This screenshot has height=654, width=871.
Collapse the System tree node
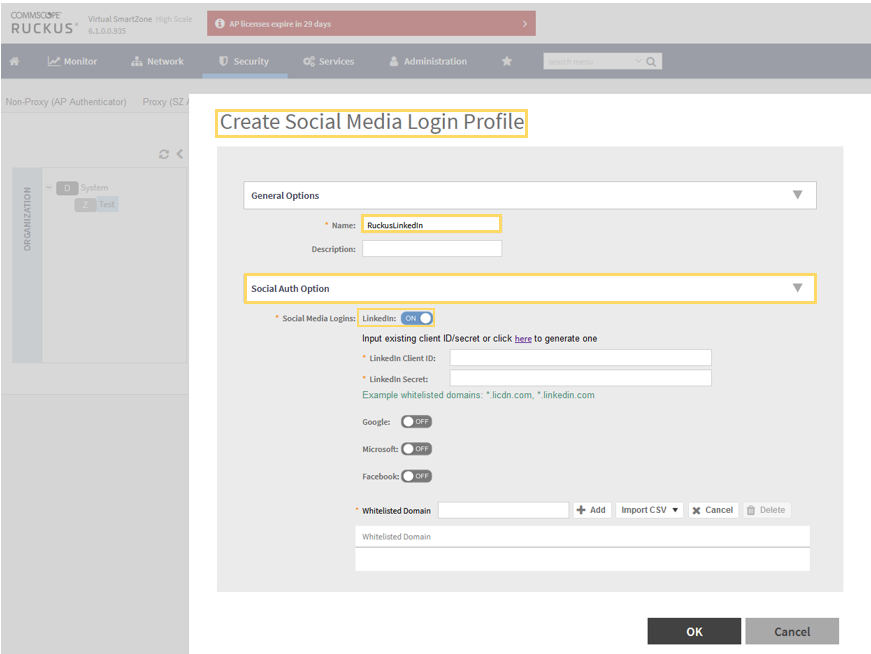49,188
